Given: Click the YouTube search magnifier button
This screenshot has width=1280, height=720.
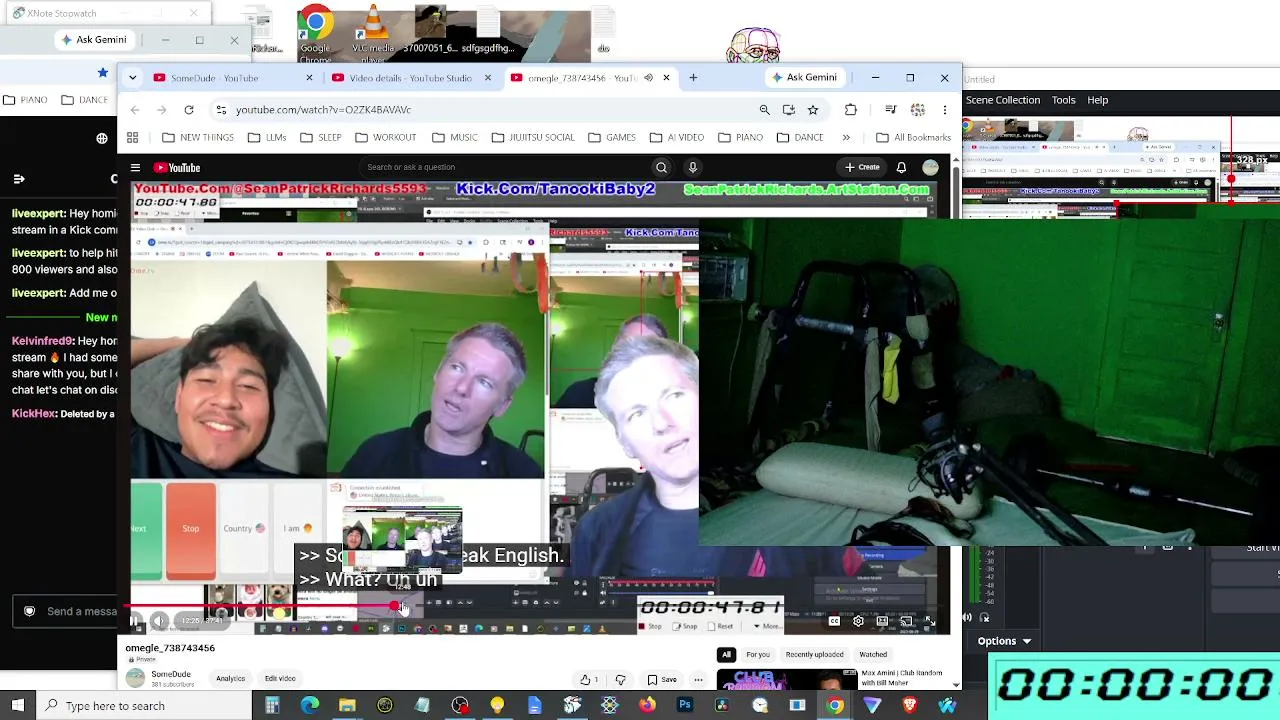Looking at the screenshot, I should click(661, 168).
